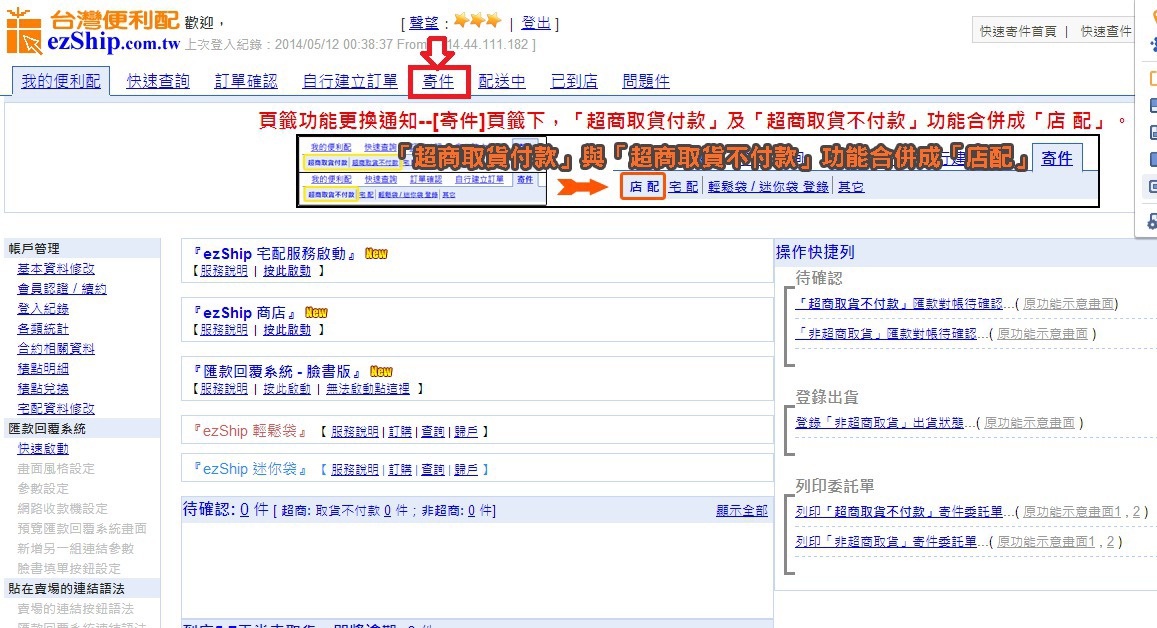
Task: View the 已到店 tab
Action: (x=574, y=81)
